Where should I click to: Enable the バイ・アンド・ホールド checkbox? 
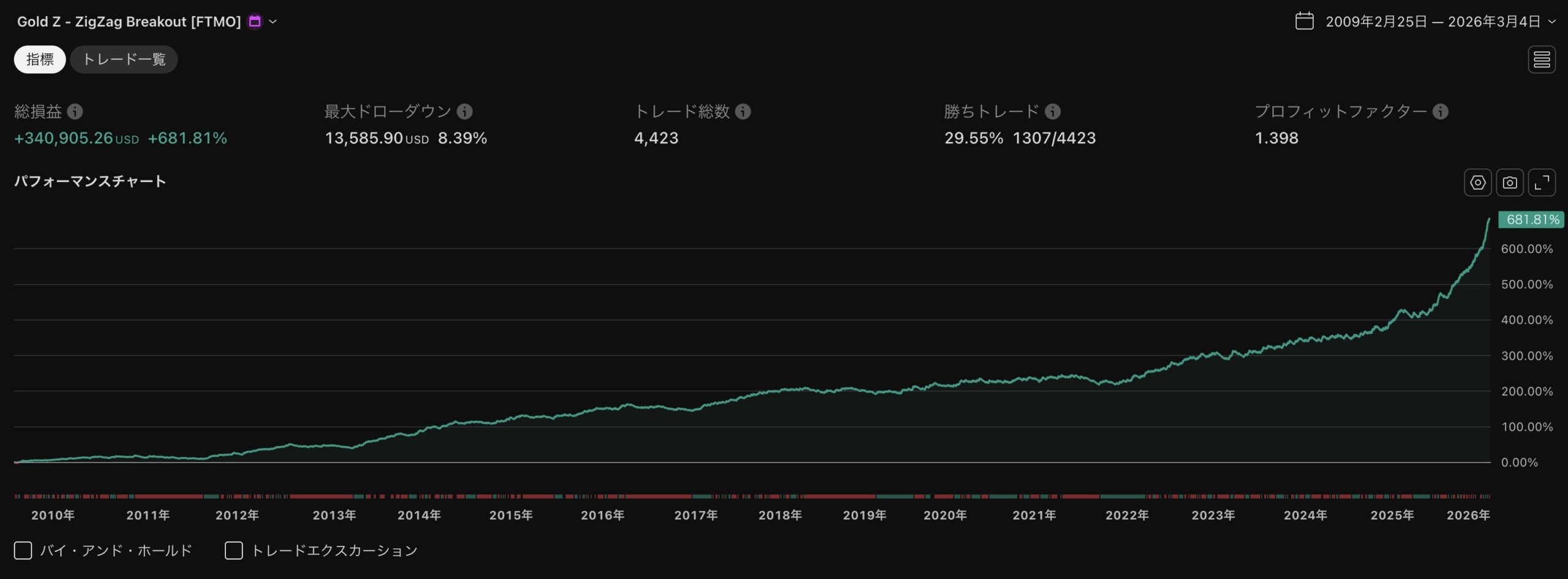[x=23, y=550]
